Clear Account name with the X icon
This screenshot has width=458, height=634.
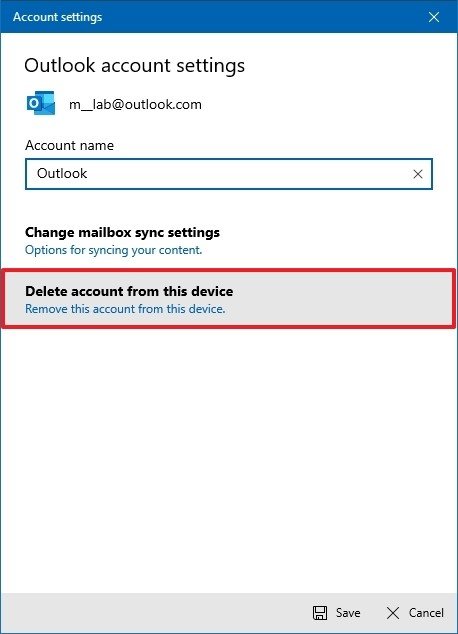(x=418, y=174)
